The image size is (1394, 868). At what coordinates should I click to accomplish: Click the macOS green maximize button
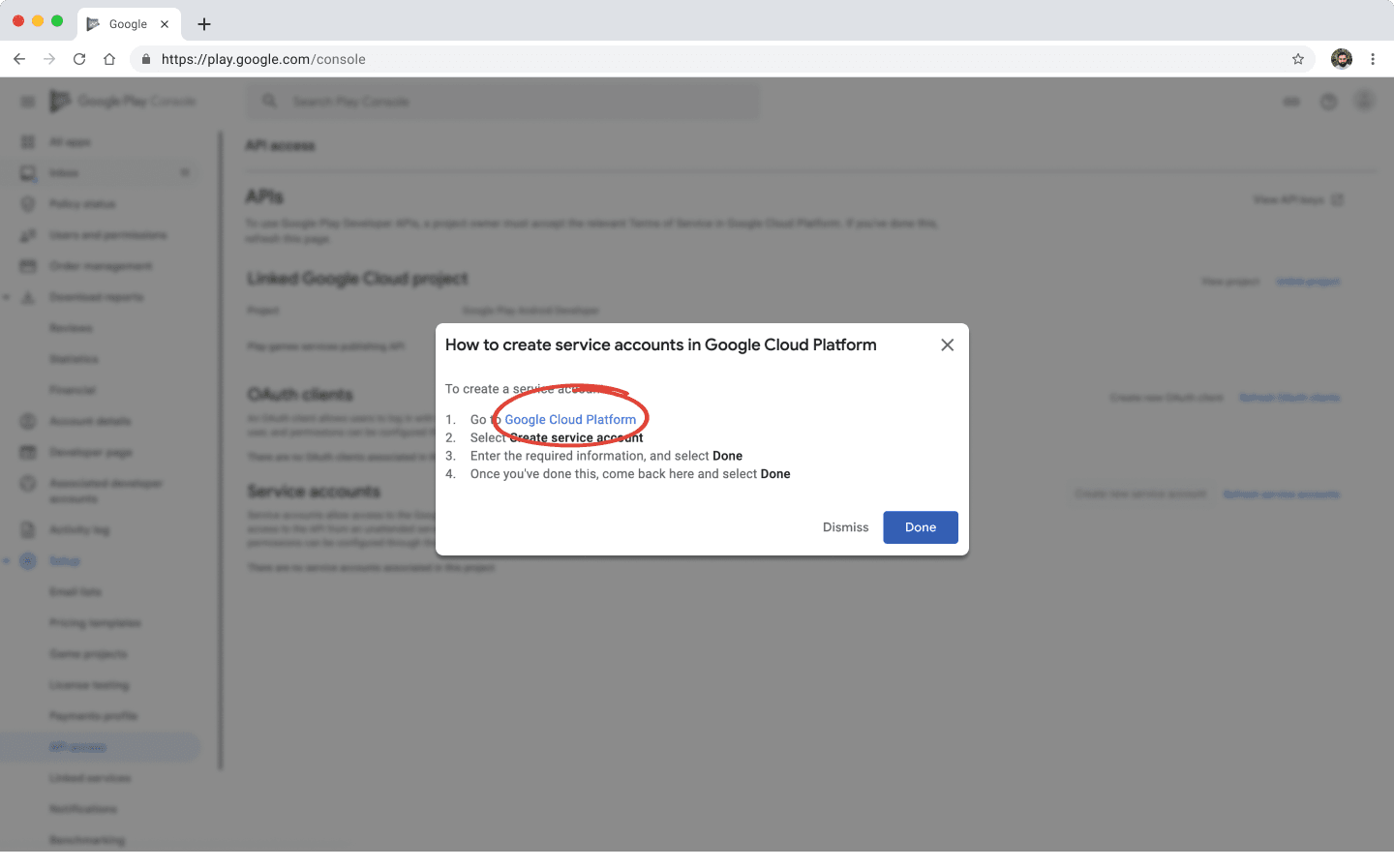tap(57, 20)
